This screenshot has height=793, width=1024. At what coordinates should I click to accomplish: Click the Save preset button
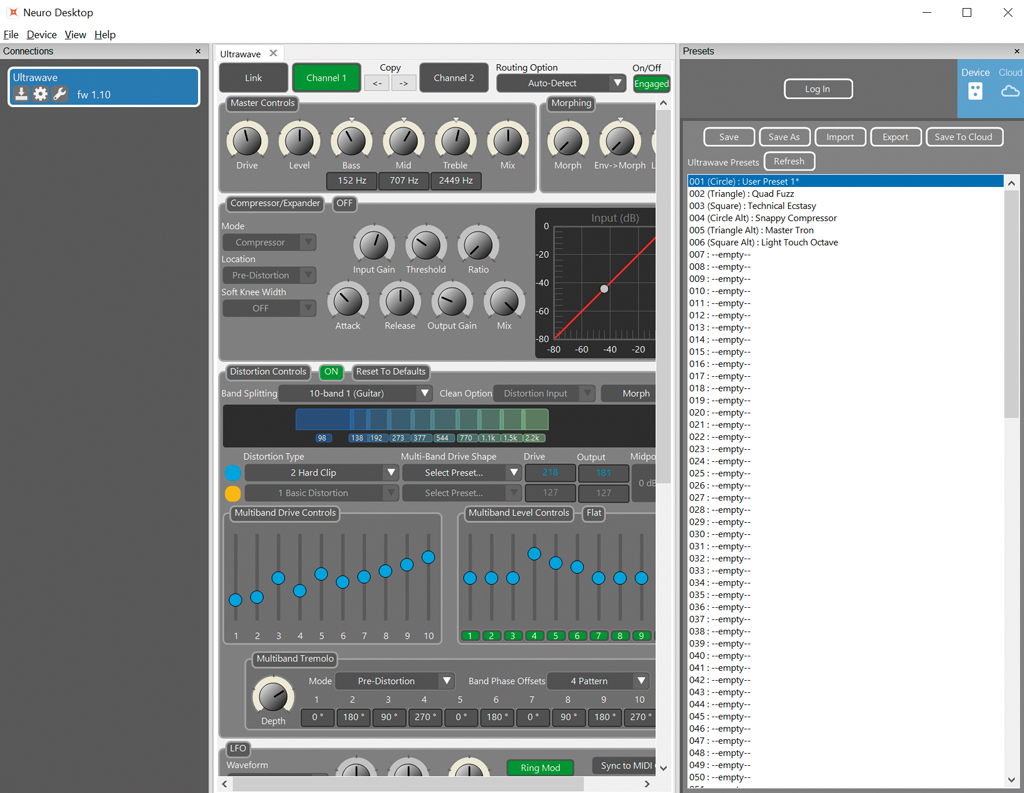click(x=729, y=137)
